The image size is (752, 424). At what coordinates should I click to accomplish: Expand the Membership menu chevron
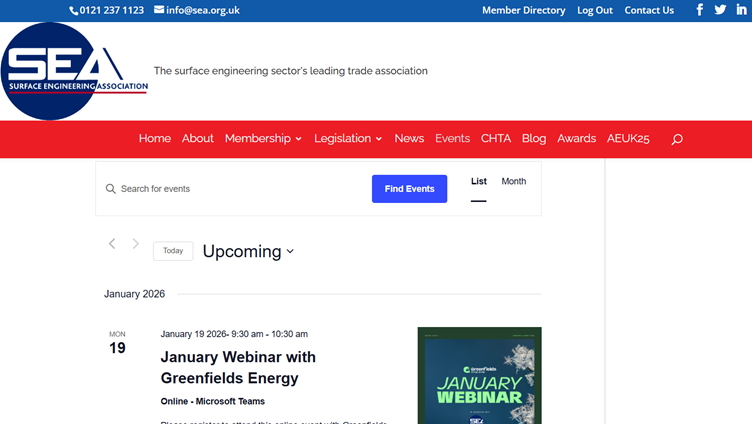pyautogui.click(x=299, y=139)
